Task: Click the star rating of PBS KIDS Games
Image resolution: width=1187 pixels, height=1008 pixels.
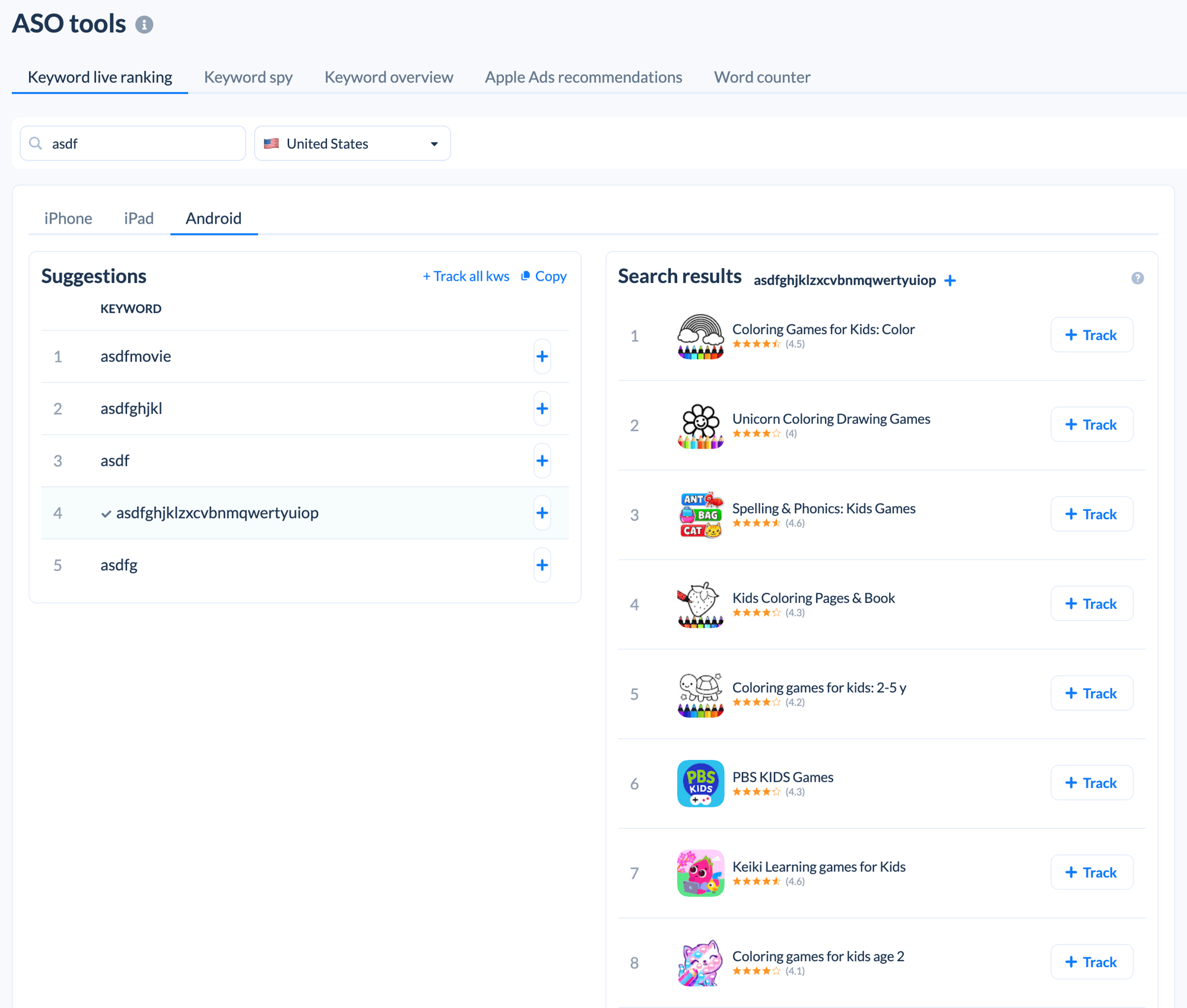Action: [757, 792]
